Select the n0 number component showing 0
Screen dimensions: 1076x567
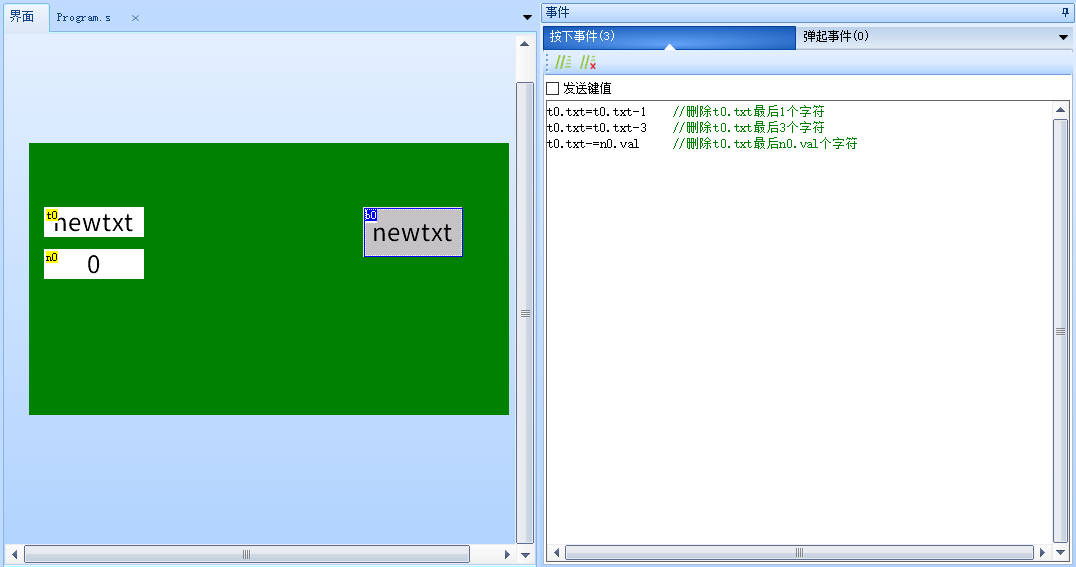tap(94, 264)
